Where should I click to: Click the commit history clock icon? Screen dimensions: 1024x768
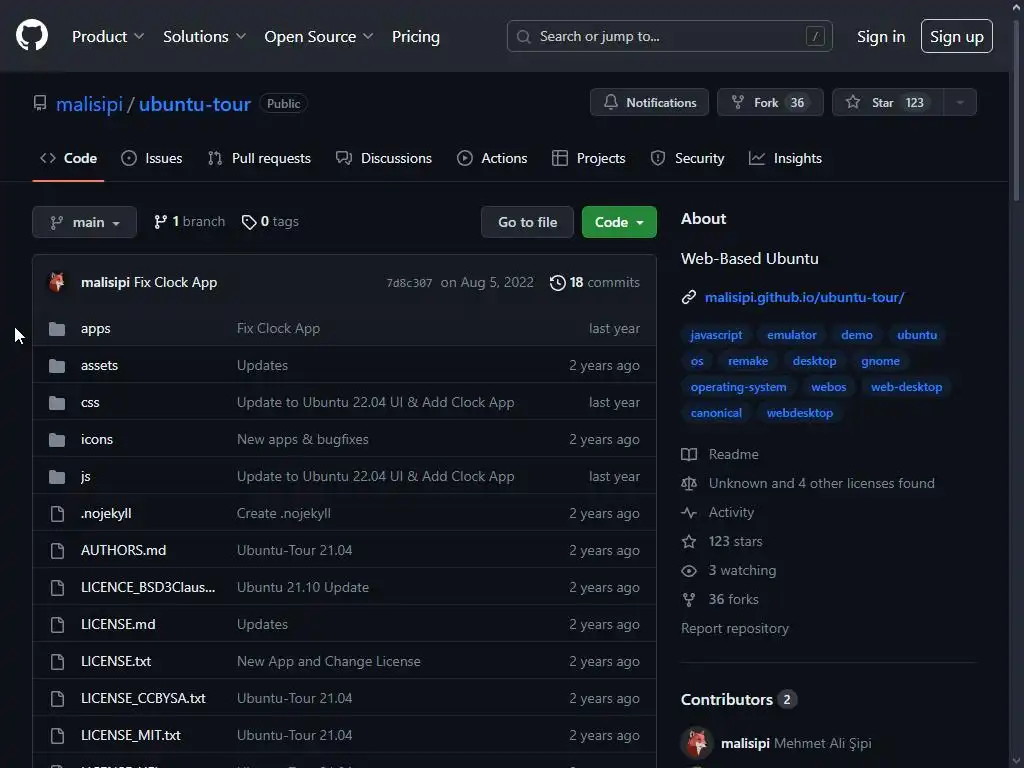coord(557,283)
